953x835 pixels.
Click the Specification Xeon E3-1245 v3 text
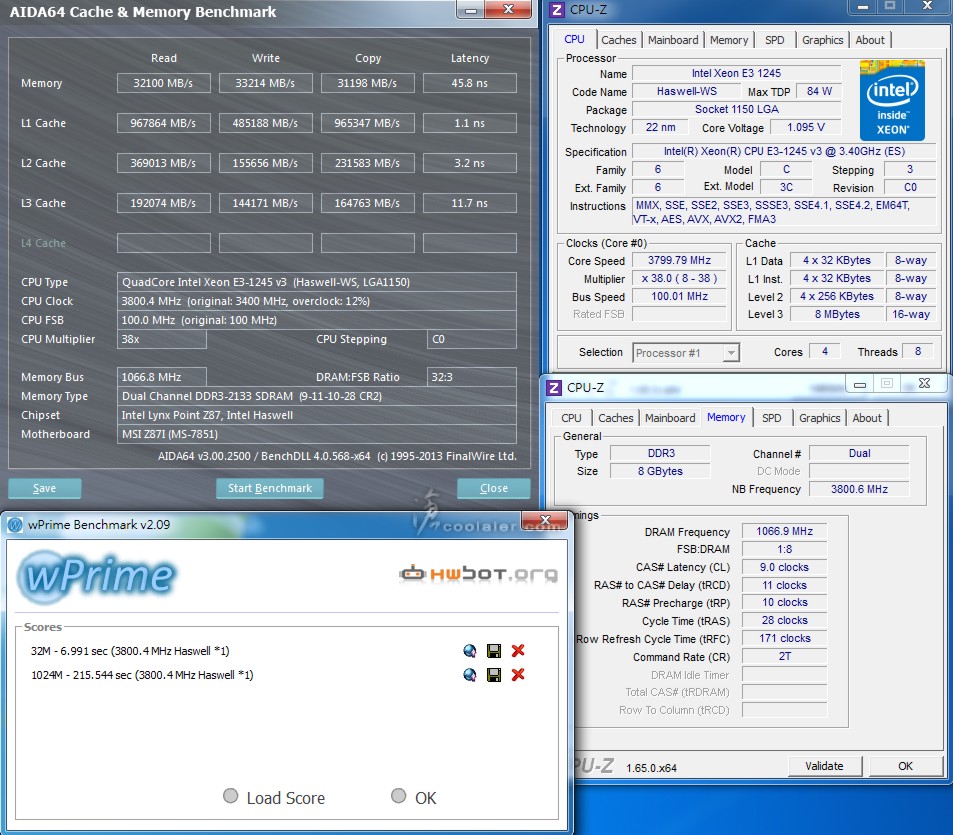point(784,151)
